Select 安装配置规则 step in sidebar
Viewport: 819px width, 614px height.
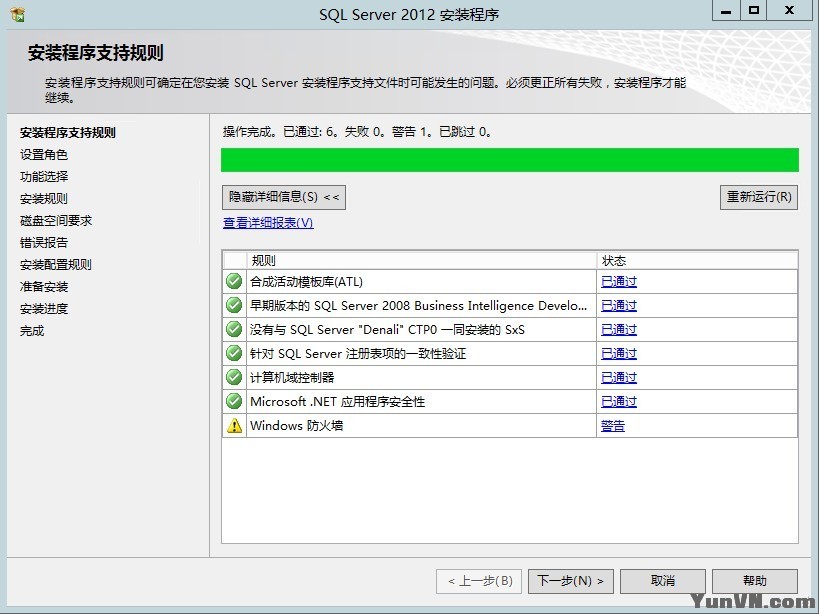[56, 265]
